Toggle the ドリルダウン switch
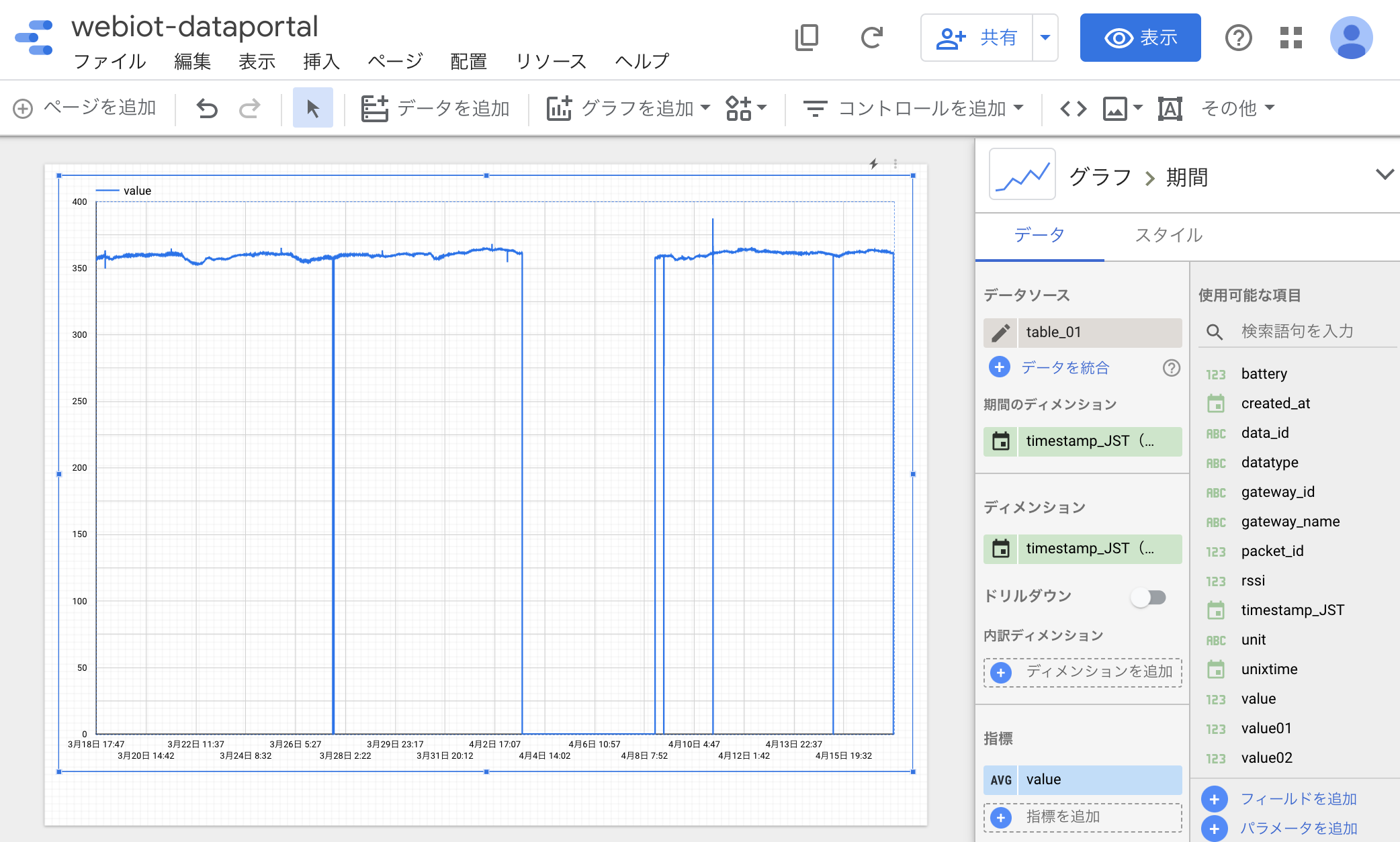 1148,597
